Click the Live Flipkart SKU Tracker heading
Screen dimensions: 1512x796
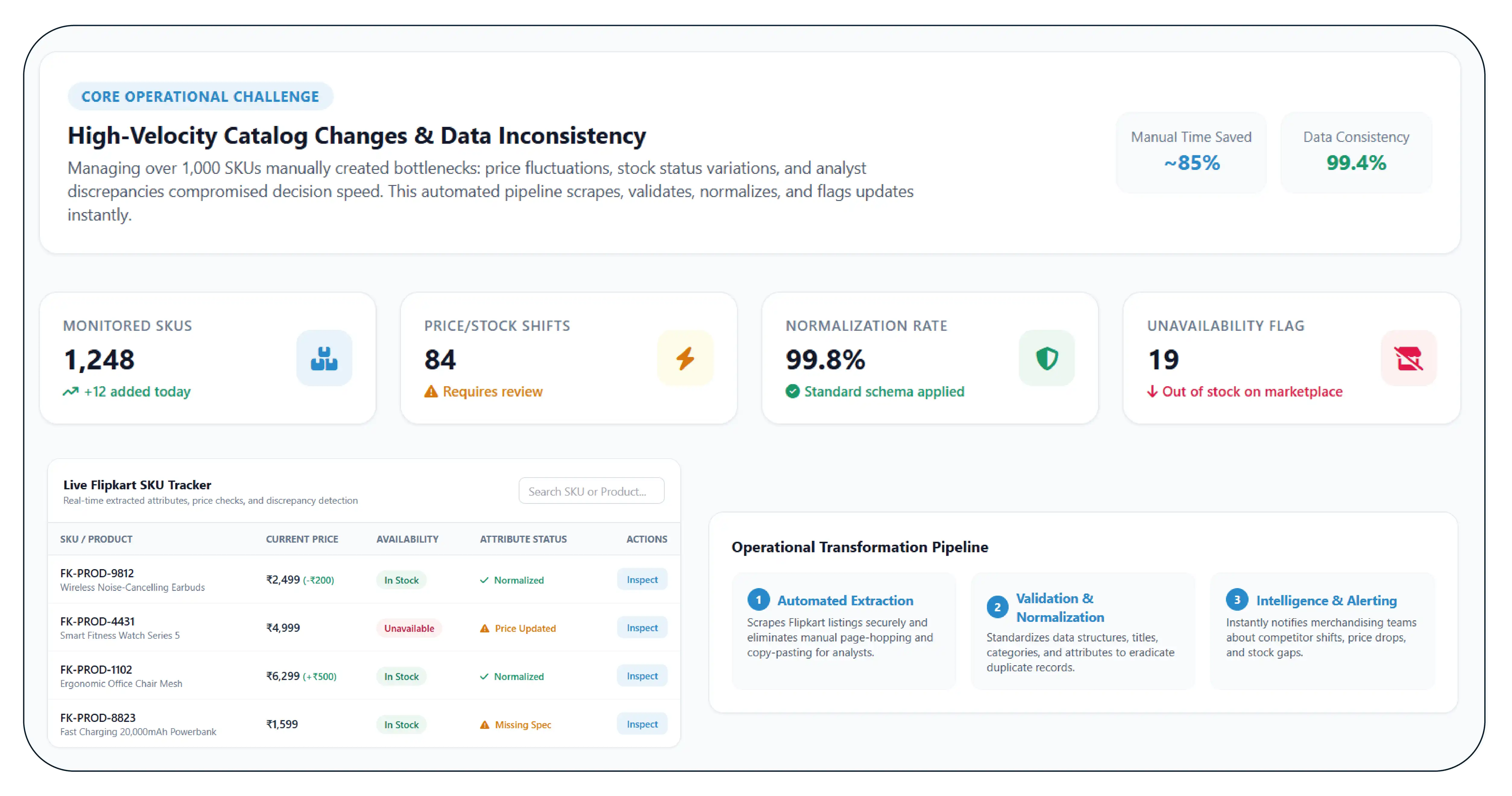137,484
